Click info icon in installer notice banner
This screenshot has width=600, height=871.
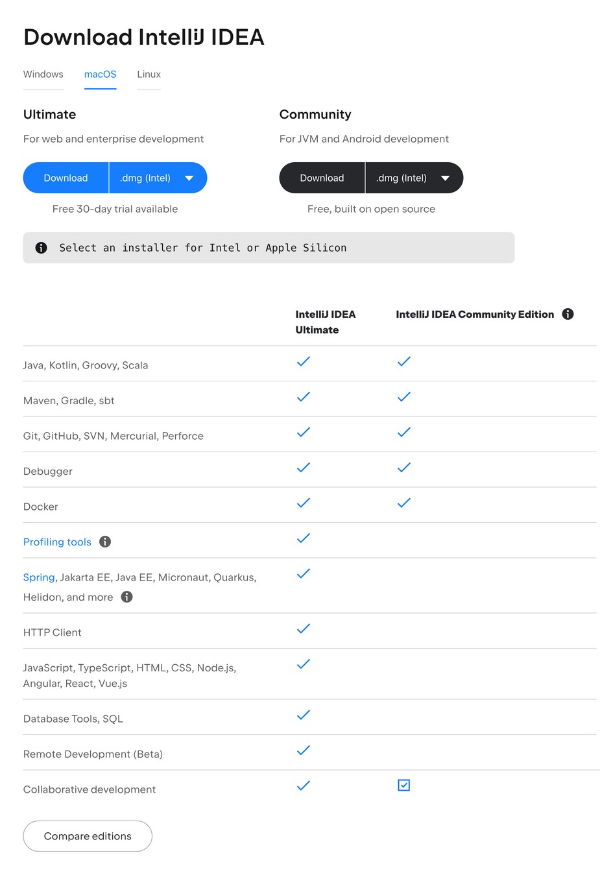[41, 248]
